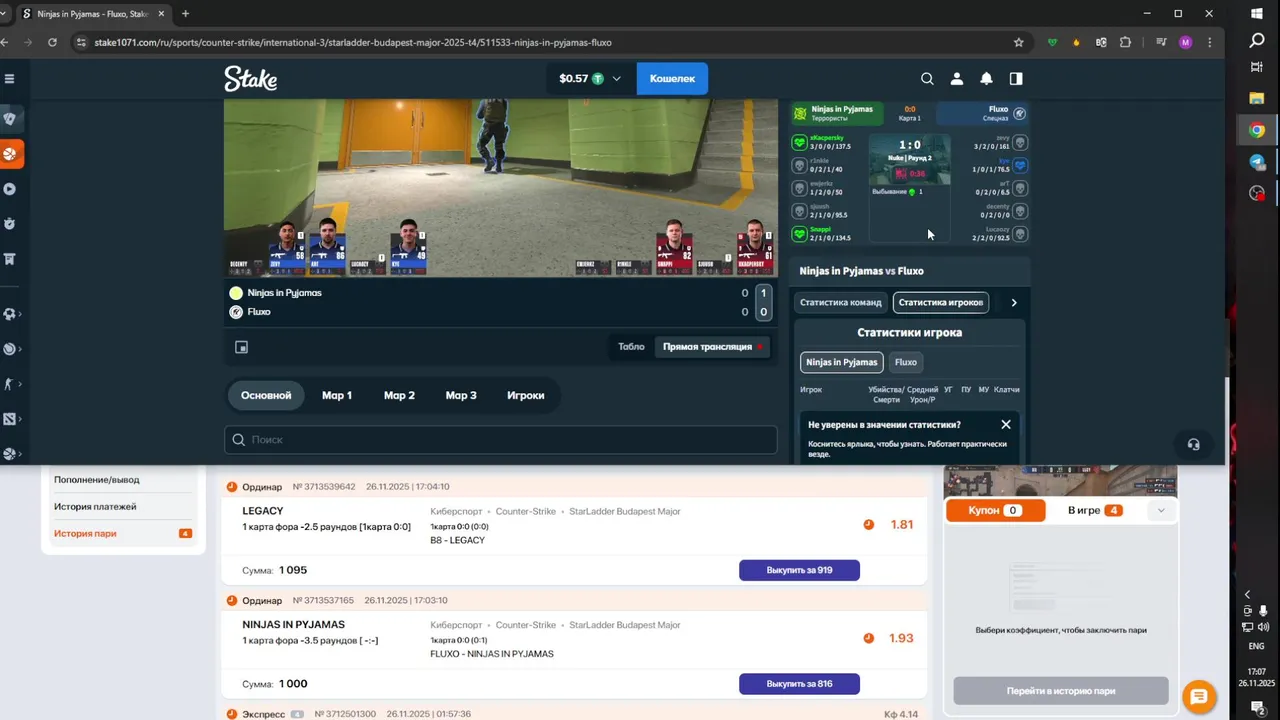Reload the browser page
The height and width of the screenshot is (720, 1280).
52,42
